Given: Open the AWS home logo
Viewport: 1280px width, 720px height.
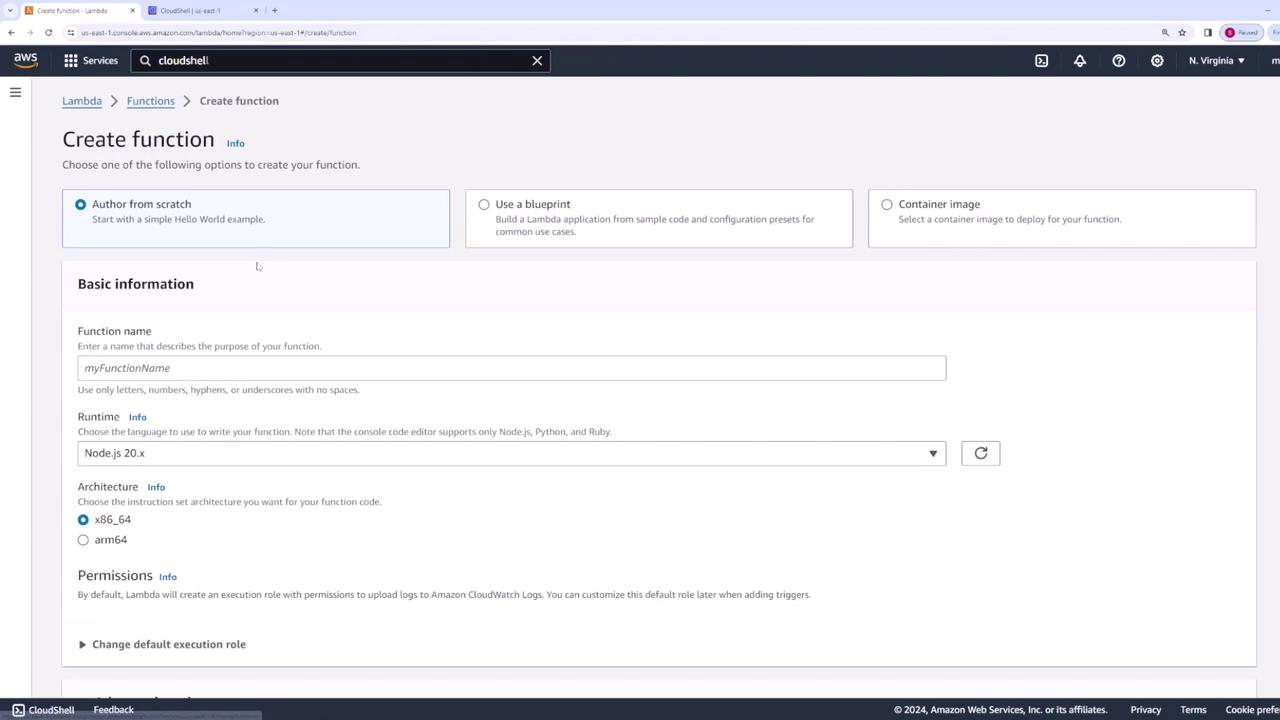Looking at the screenshot, I should tap(26, 60).
